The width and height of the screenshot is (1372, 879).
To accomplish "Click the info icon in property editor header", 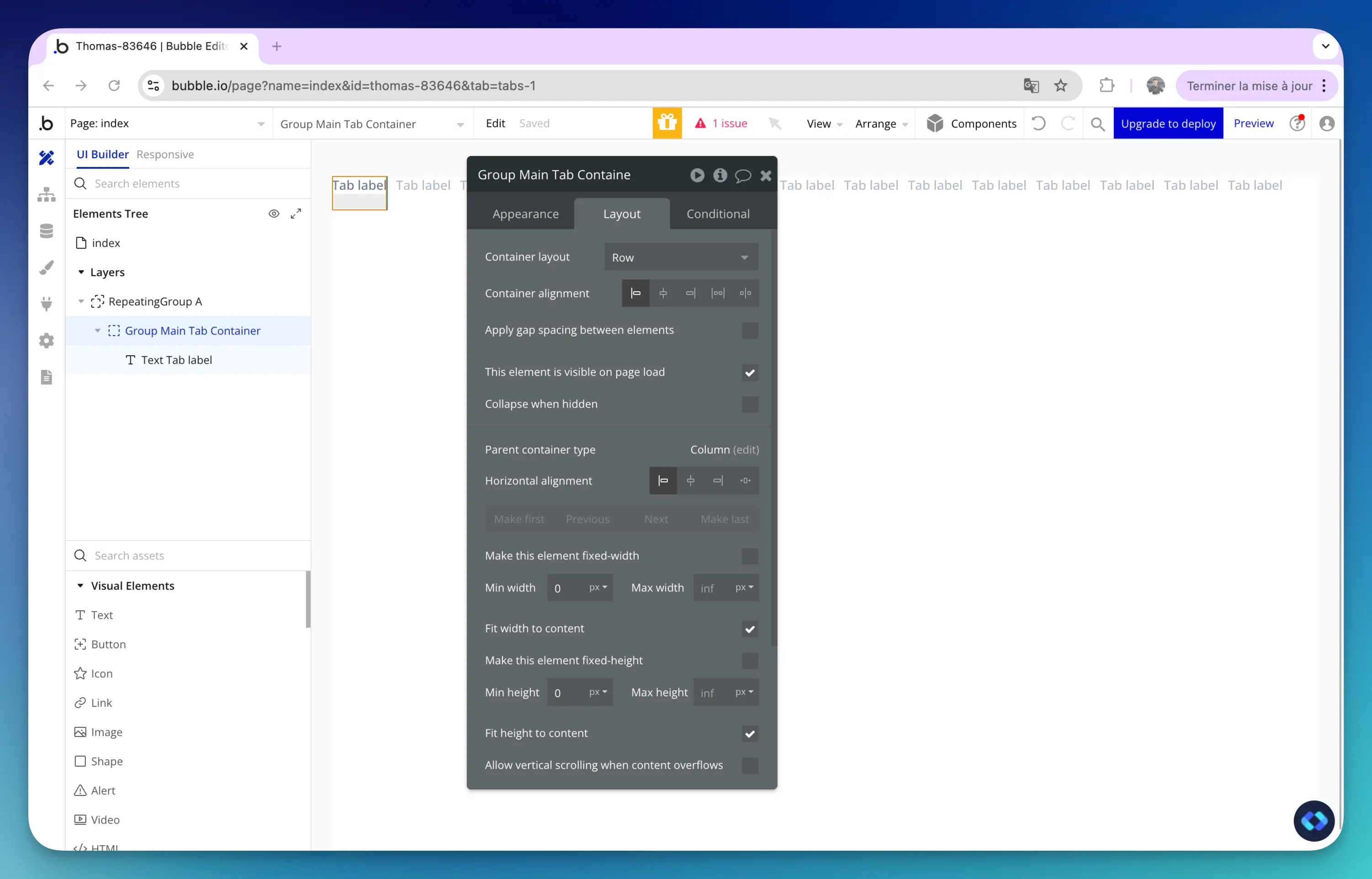I will [x=720, y=175].
